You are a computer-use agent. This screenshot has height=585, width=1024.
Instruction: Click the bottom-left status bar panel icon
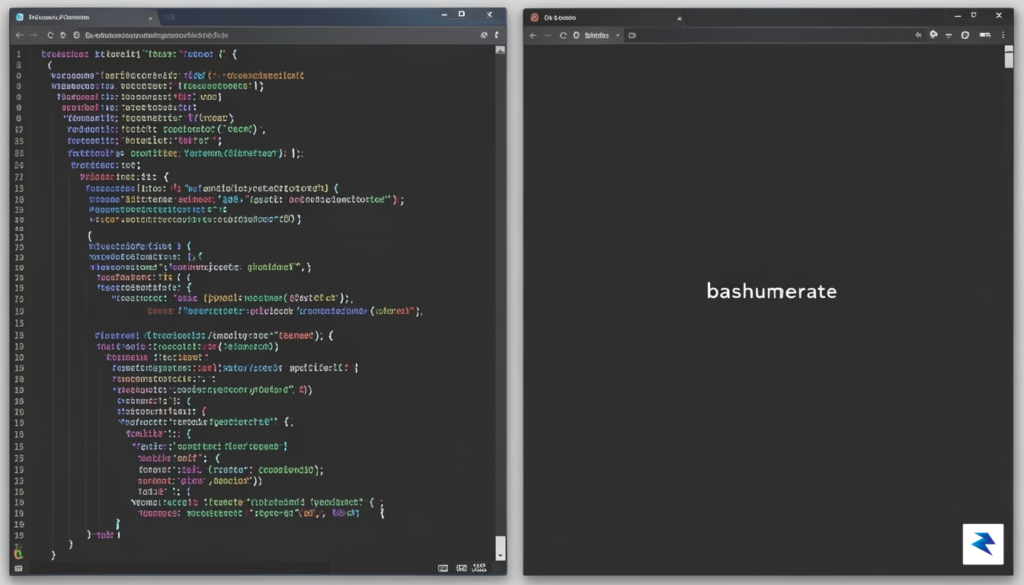pyautogui.click(x=18, y=569)
